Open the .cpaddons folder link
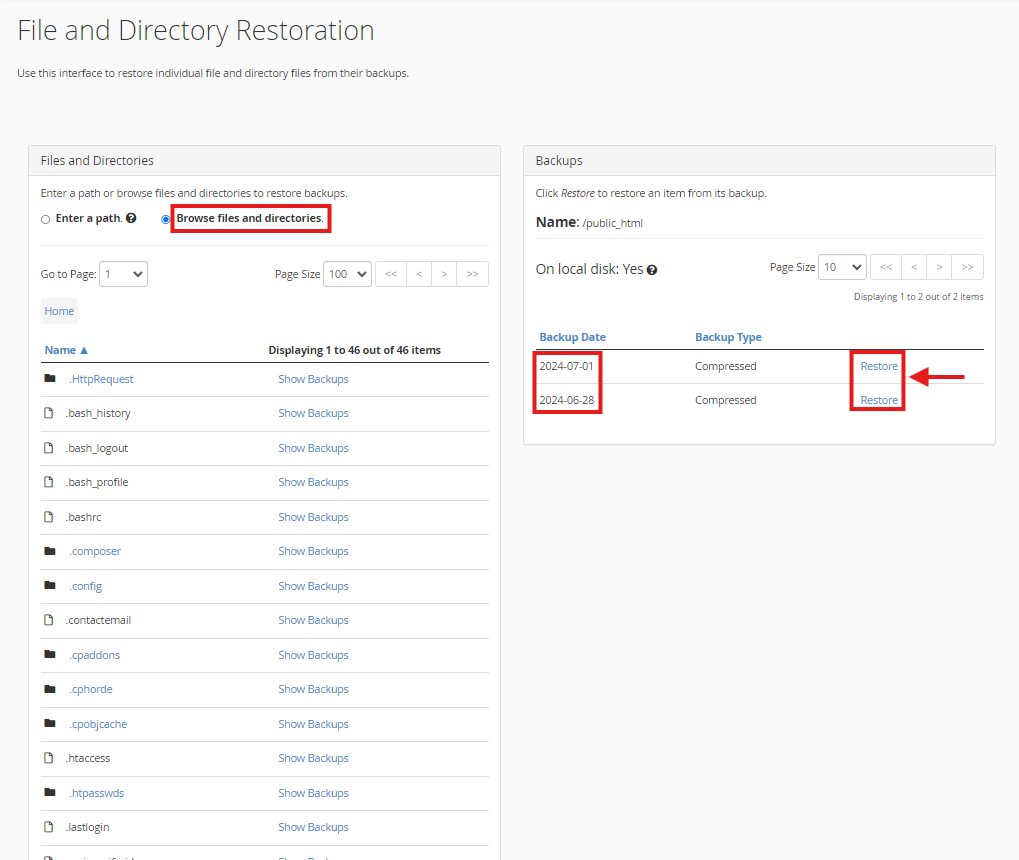 95,655
